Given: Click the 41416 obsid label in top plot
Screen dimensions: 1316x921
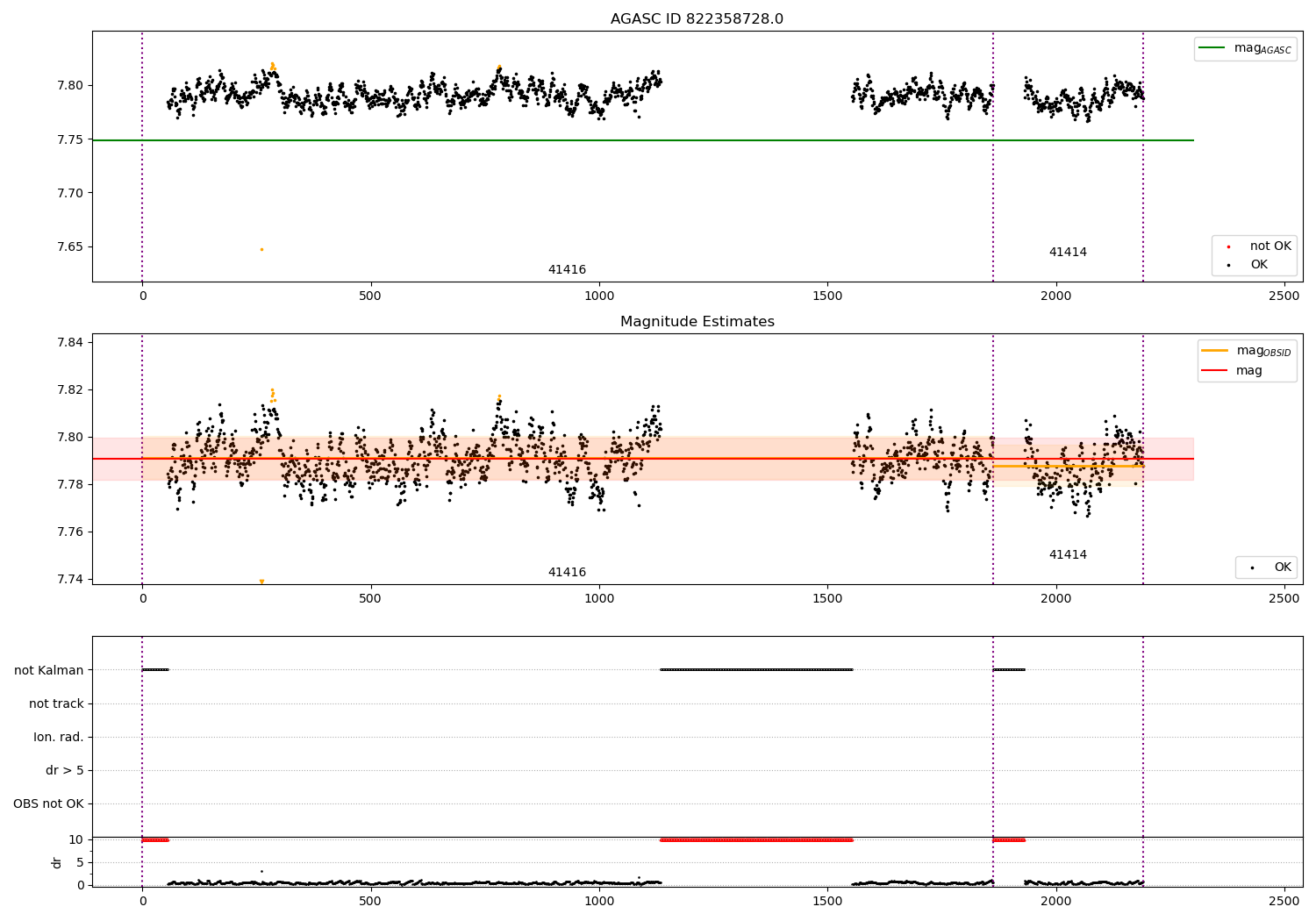Looking at the screenshot, I should click(567, 269).
